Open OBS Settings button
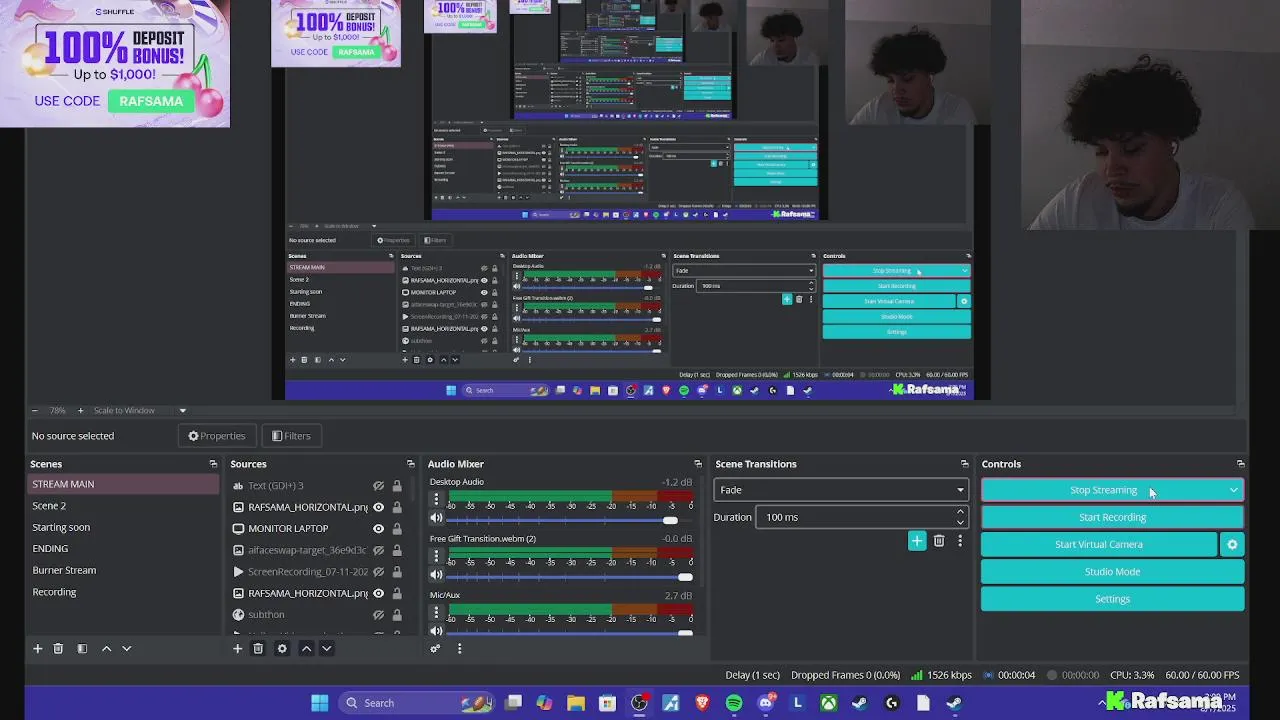This screenshot has height=720, width=1280. [x=1112, y=599]
